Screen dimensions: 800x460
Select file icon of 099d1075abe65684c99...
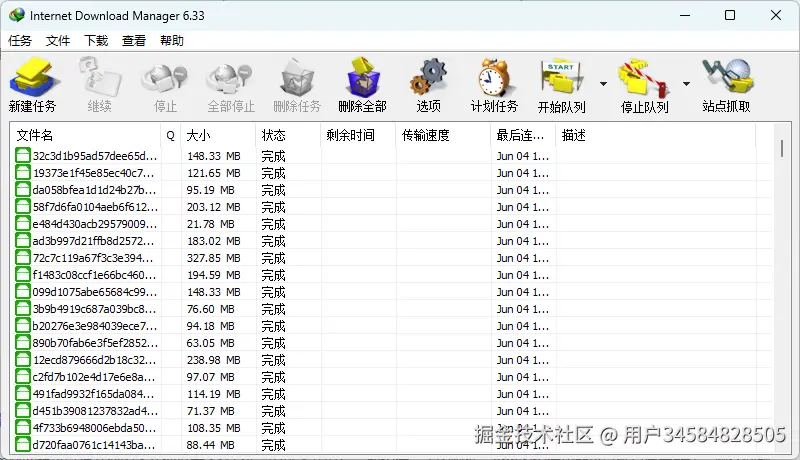(x=22, y=292)
